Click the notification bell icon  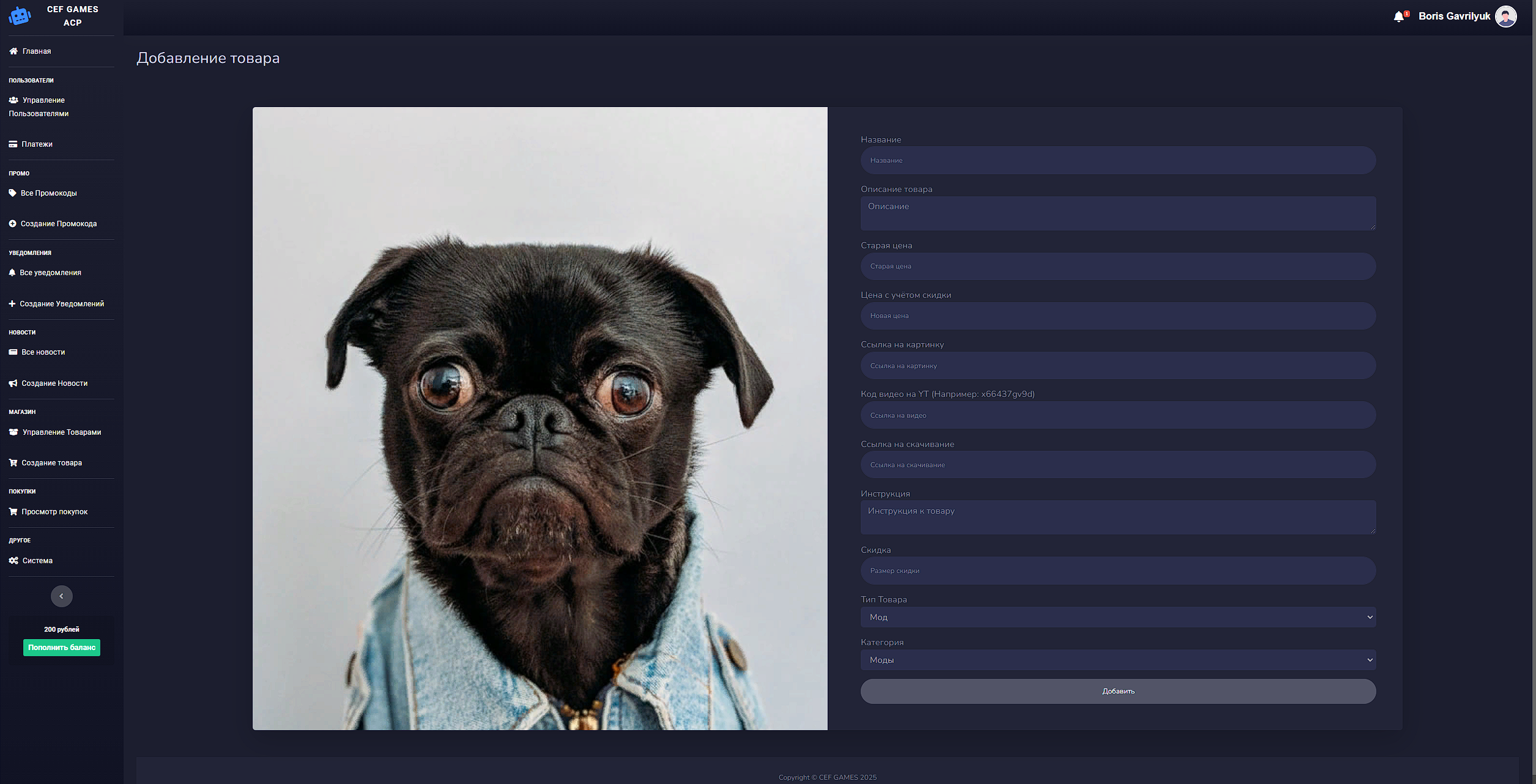point(1398,17)
